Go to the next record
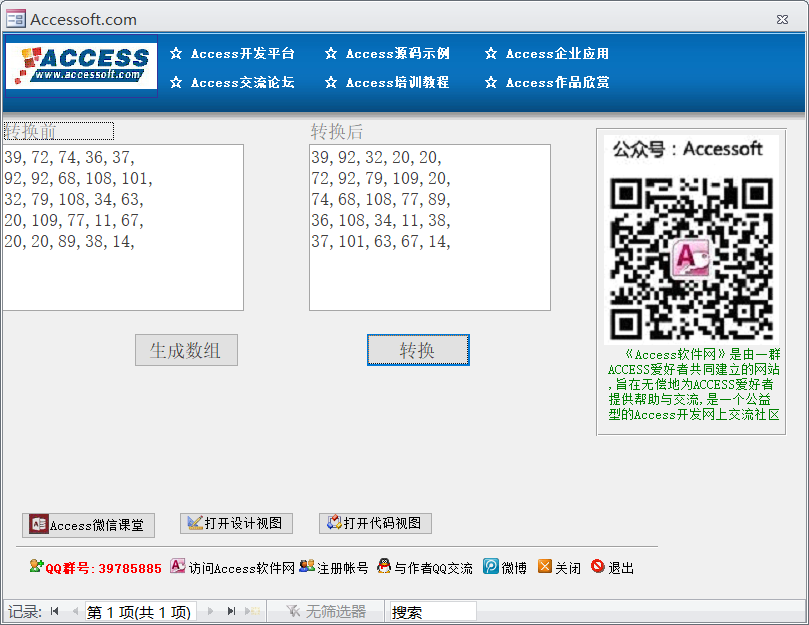The width and height of the screenshot is (809, 625). point(210,612)
